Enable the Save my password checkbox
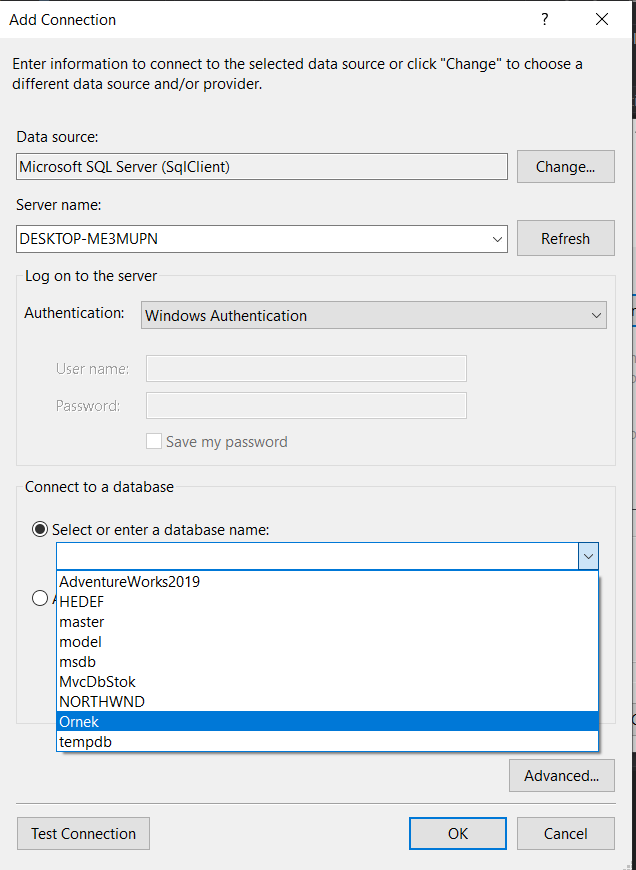Screen dimensions: 636x870 click(x=154, y=441)
